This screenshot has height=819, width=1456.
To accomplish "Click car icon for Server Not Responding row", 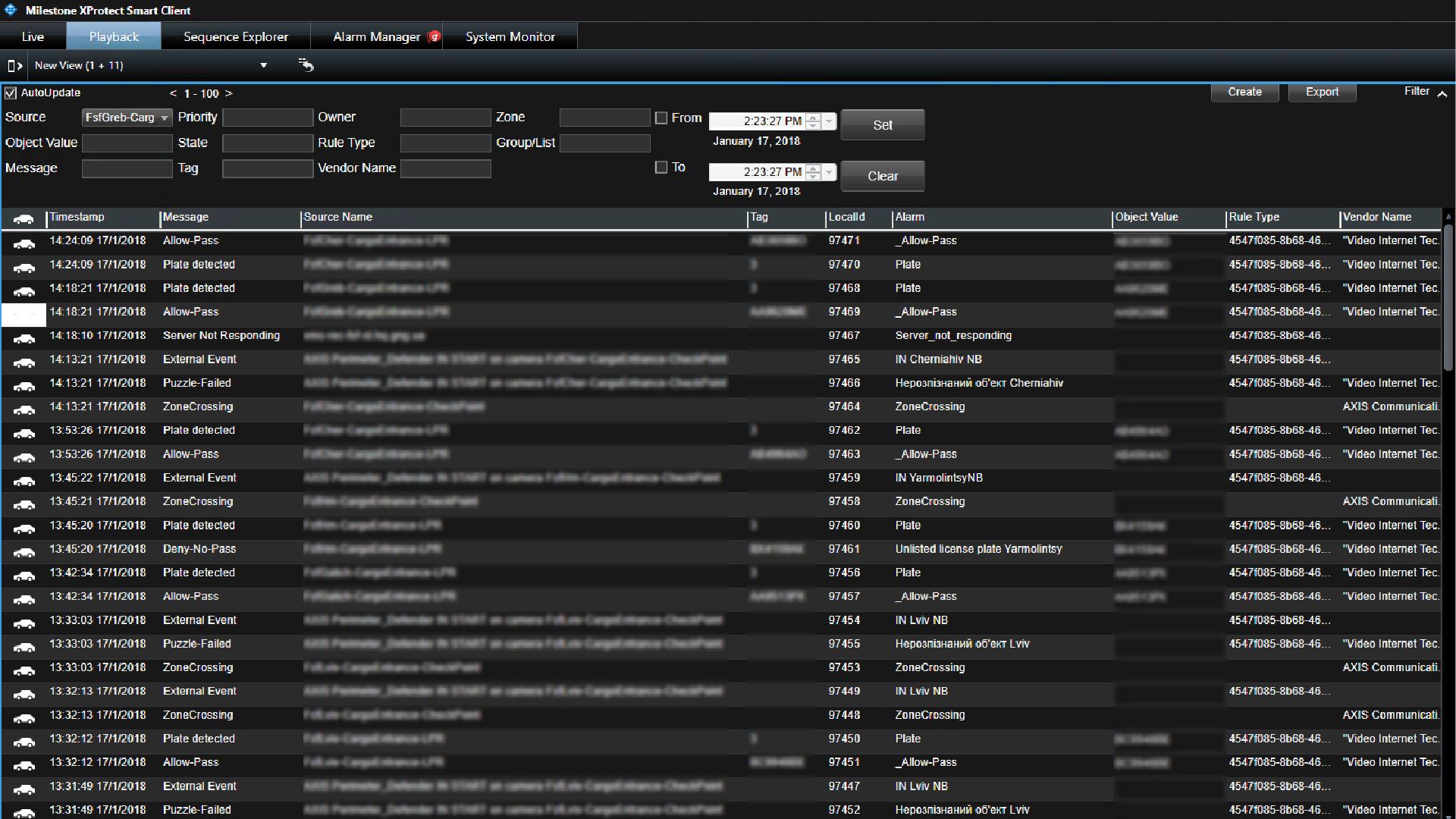I will click(x=24, y=338).
